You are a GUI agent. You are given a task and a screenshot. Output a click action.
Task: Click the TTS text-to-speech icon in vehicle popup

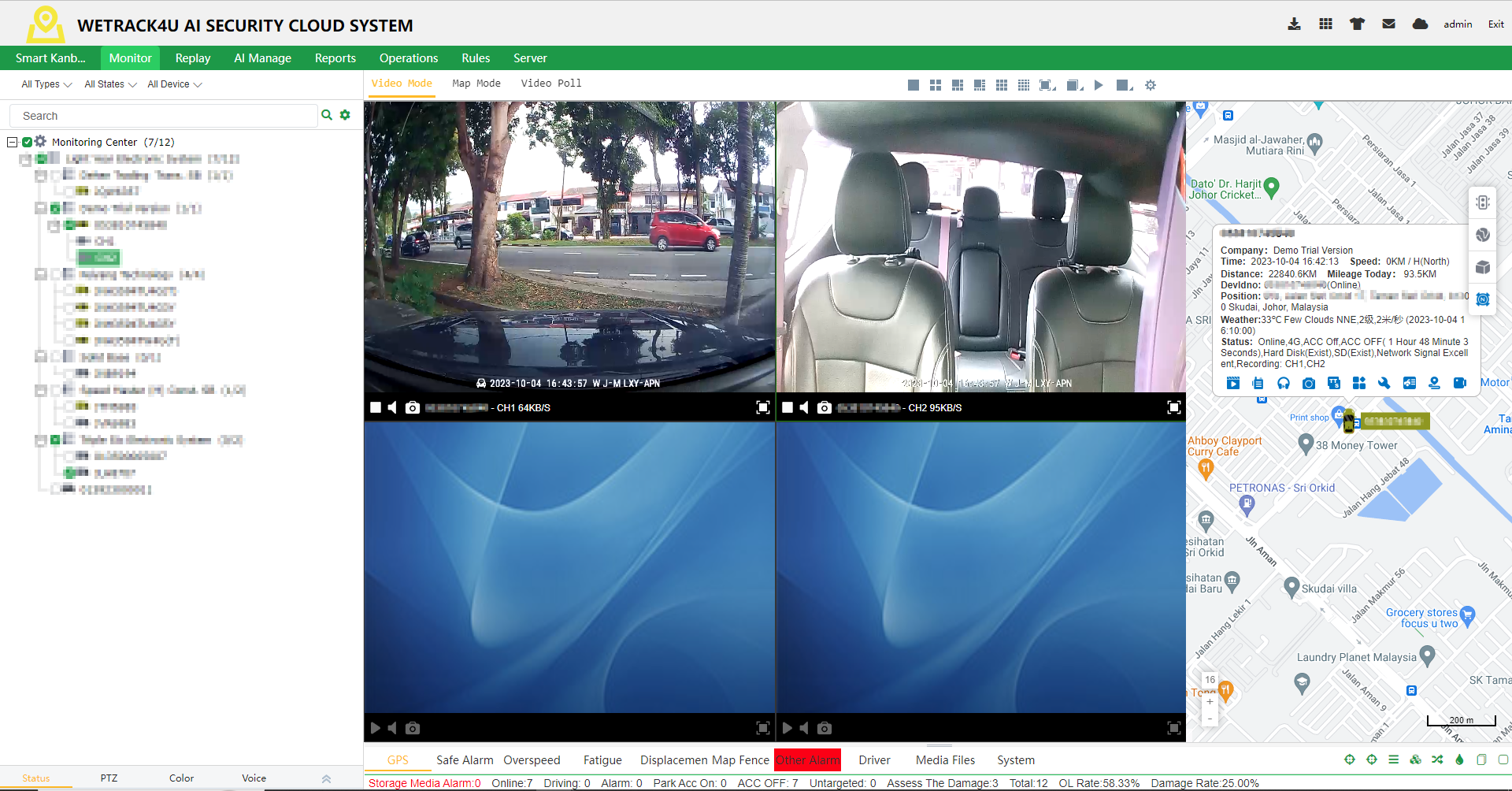1334,383
